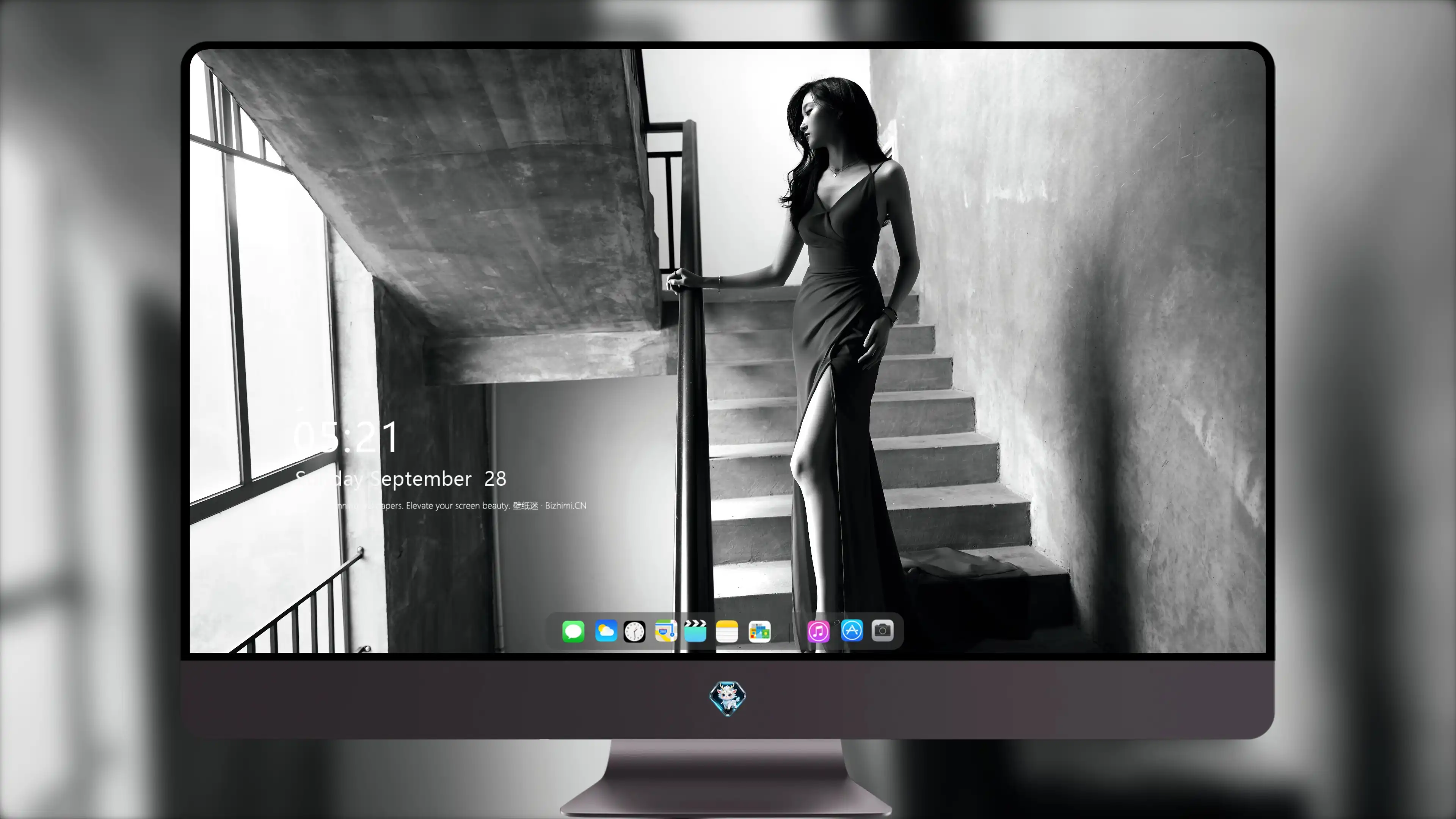The height and width of the screenshot is (819, 1456).
Task: Open the blue App Store icon
Action: point(852,630)
